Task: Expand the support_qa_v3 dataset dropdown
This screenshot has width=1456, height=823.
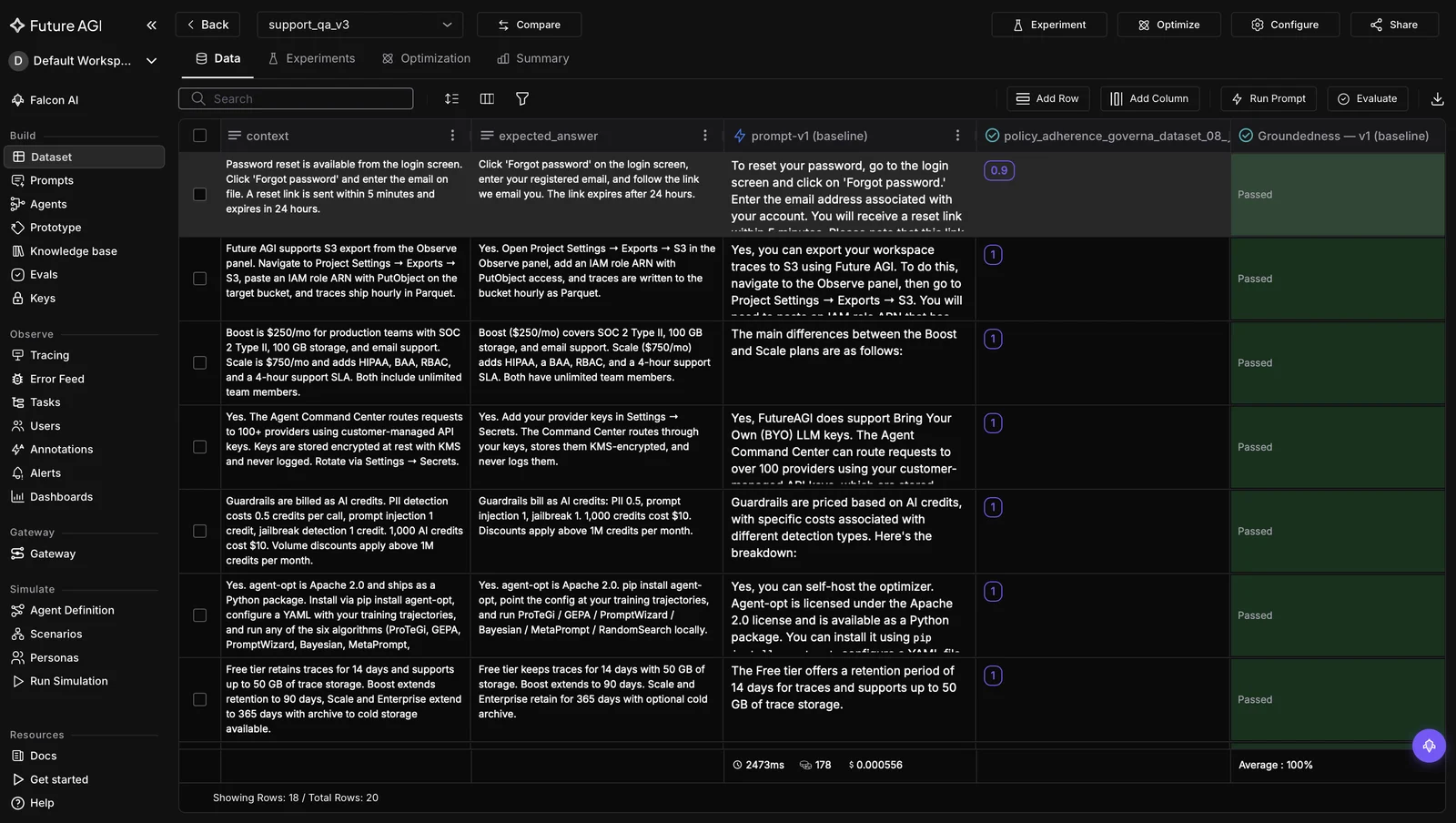Action: (359, 25)
